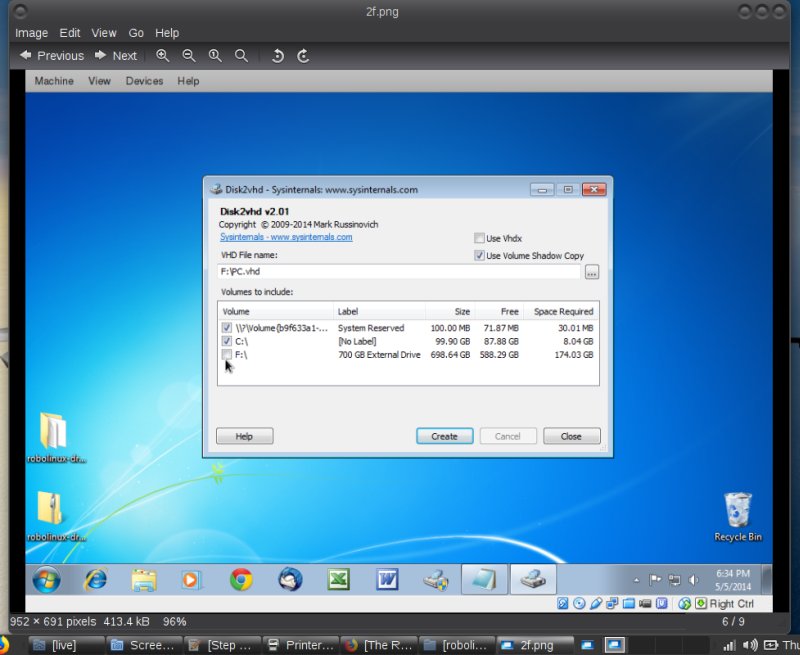
Task: Click inside the VHD file name field
Action: tap(390, 271)
